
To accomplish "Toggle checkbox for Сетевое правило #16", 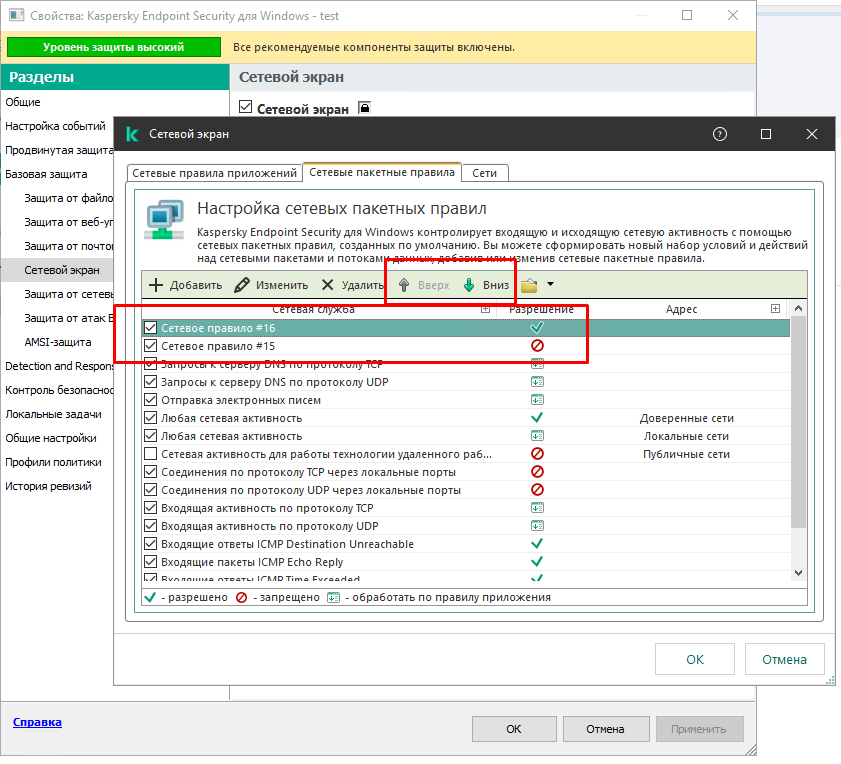I will click(x=151, y=328).
